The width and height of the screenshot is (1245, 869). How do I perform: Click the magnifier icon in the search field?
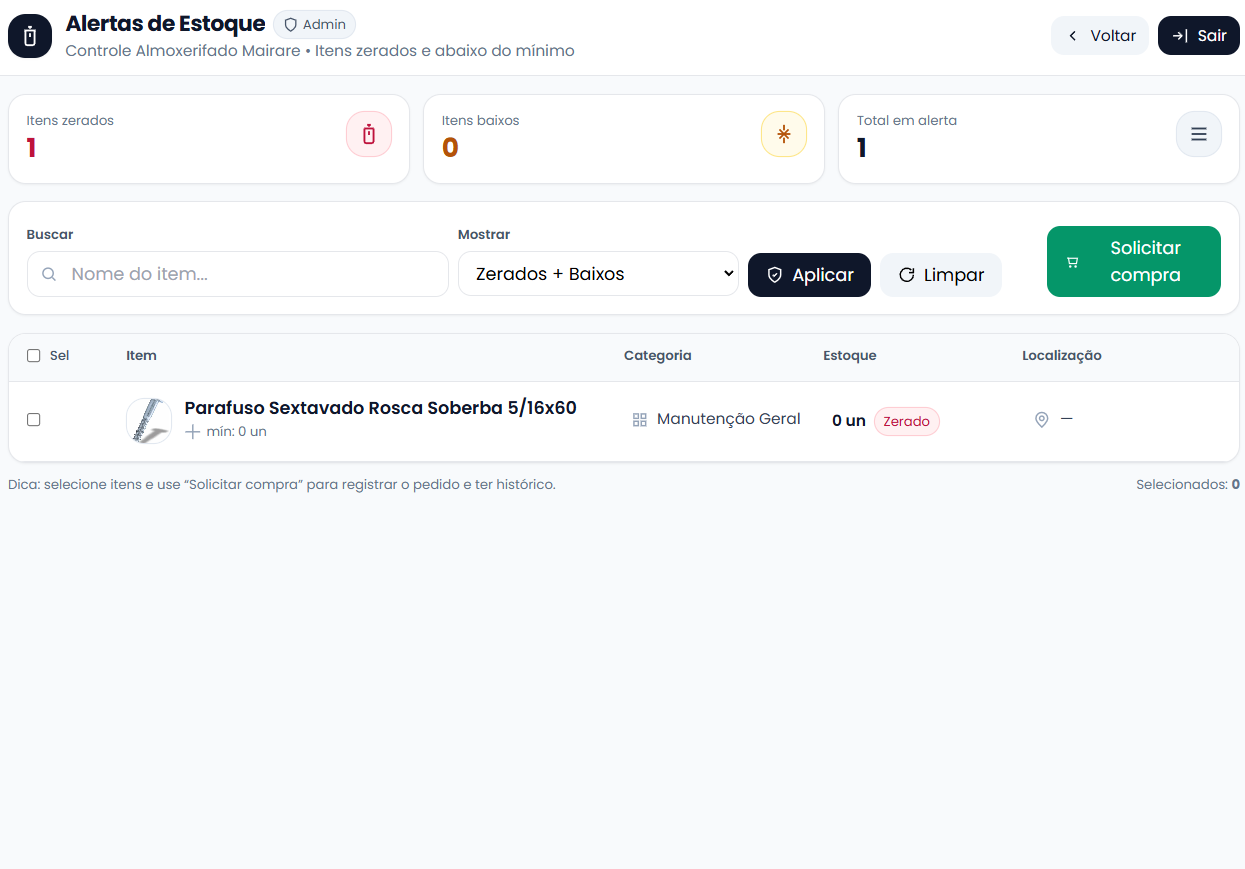coord(48,274)
